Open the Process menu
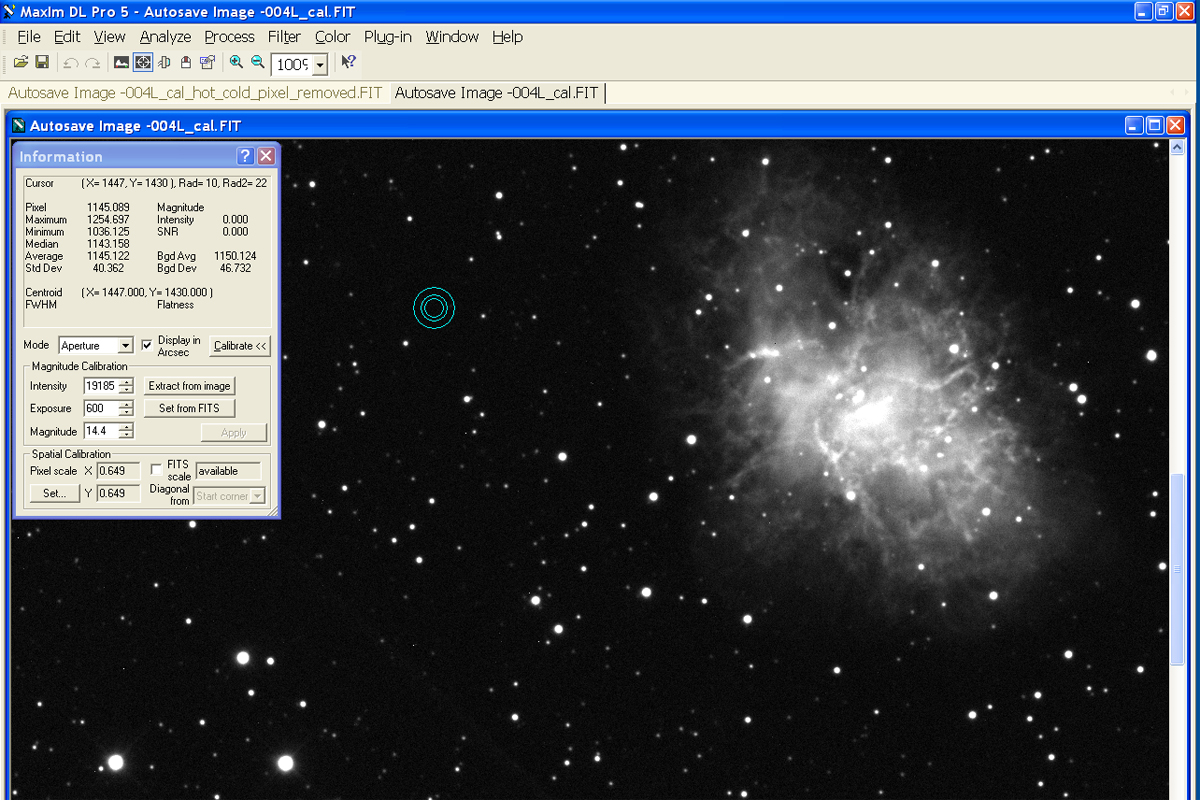The width and height of the screenshot is (1200, 800). click(229, 37)
